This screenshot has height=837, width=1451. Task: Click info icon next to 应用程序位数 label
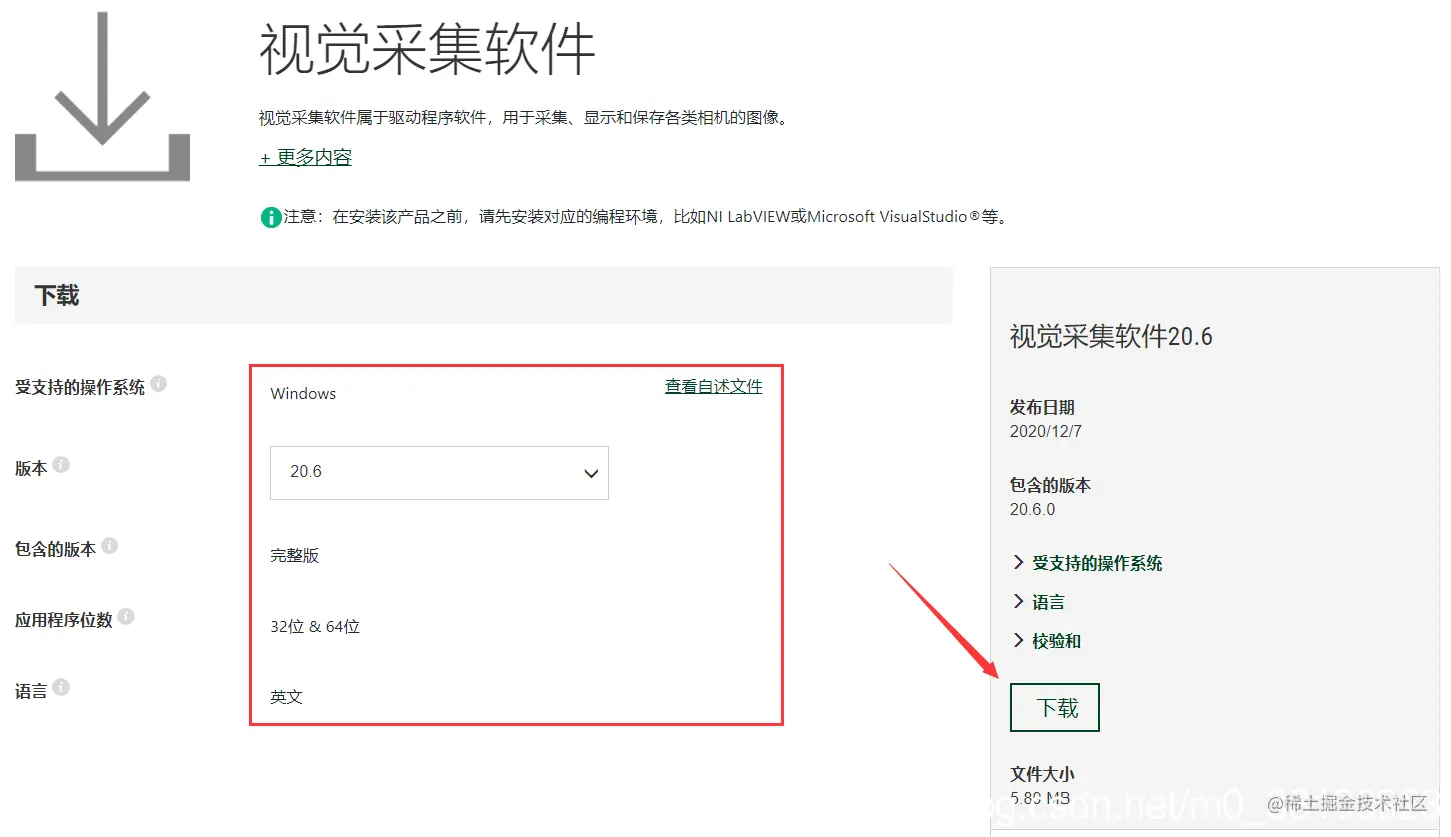click(126, 617)
